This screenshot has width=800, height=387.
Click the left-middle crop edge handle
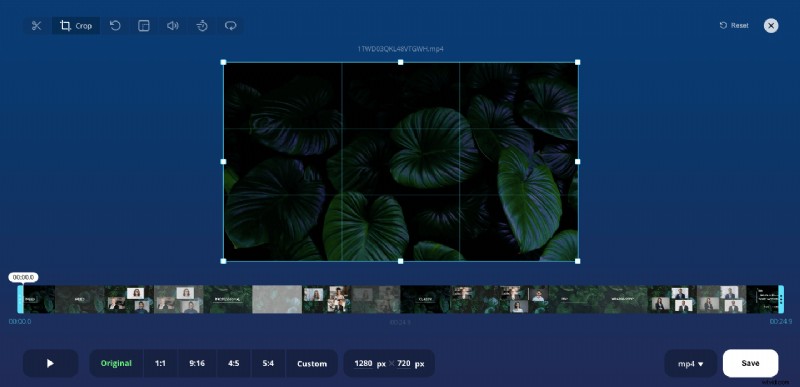point(223,162)
